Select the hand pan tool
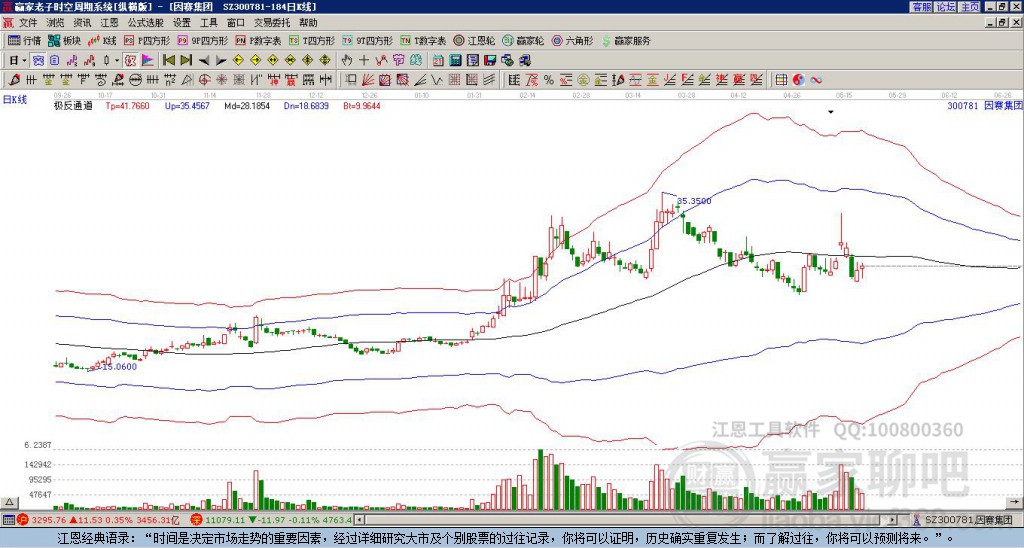Image resolution: width=1024 pixels, height=548 pixels. 347,61
